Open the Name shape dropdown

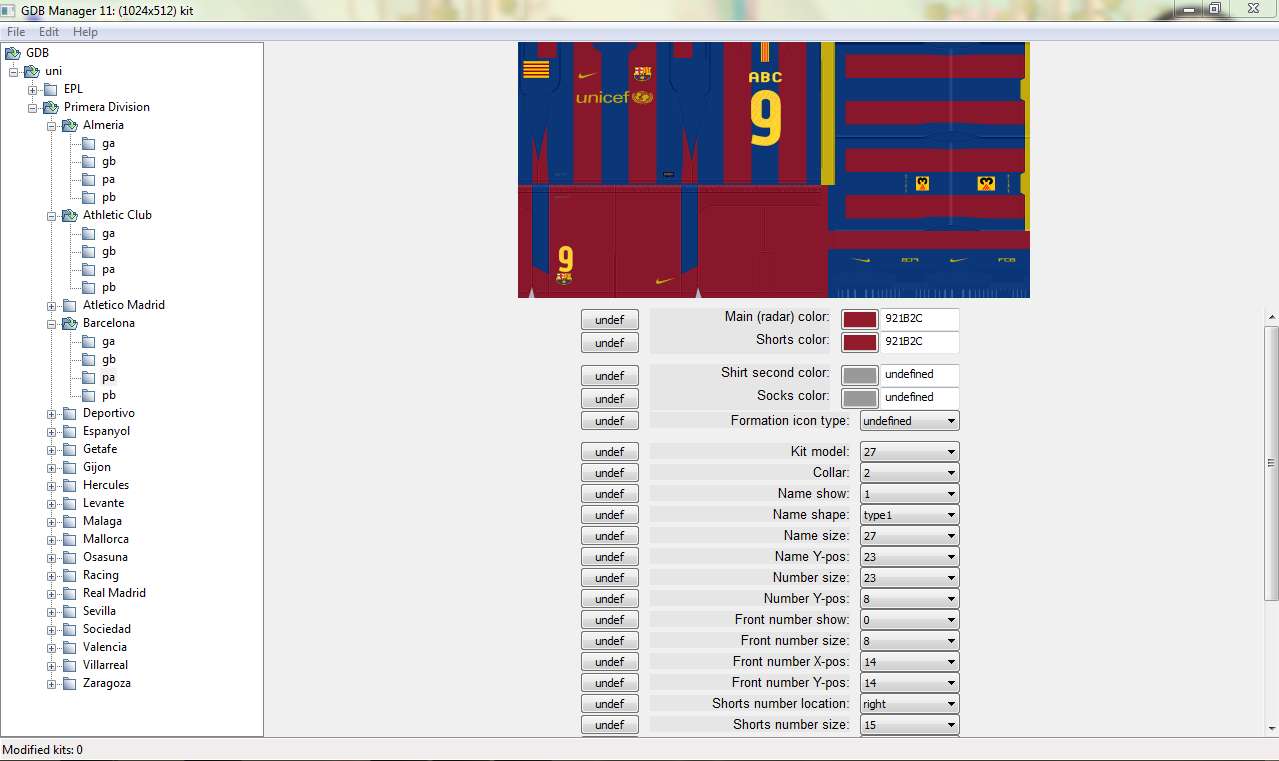coord(908,515)
